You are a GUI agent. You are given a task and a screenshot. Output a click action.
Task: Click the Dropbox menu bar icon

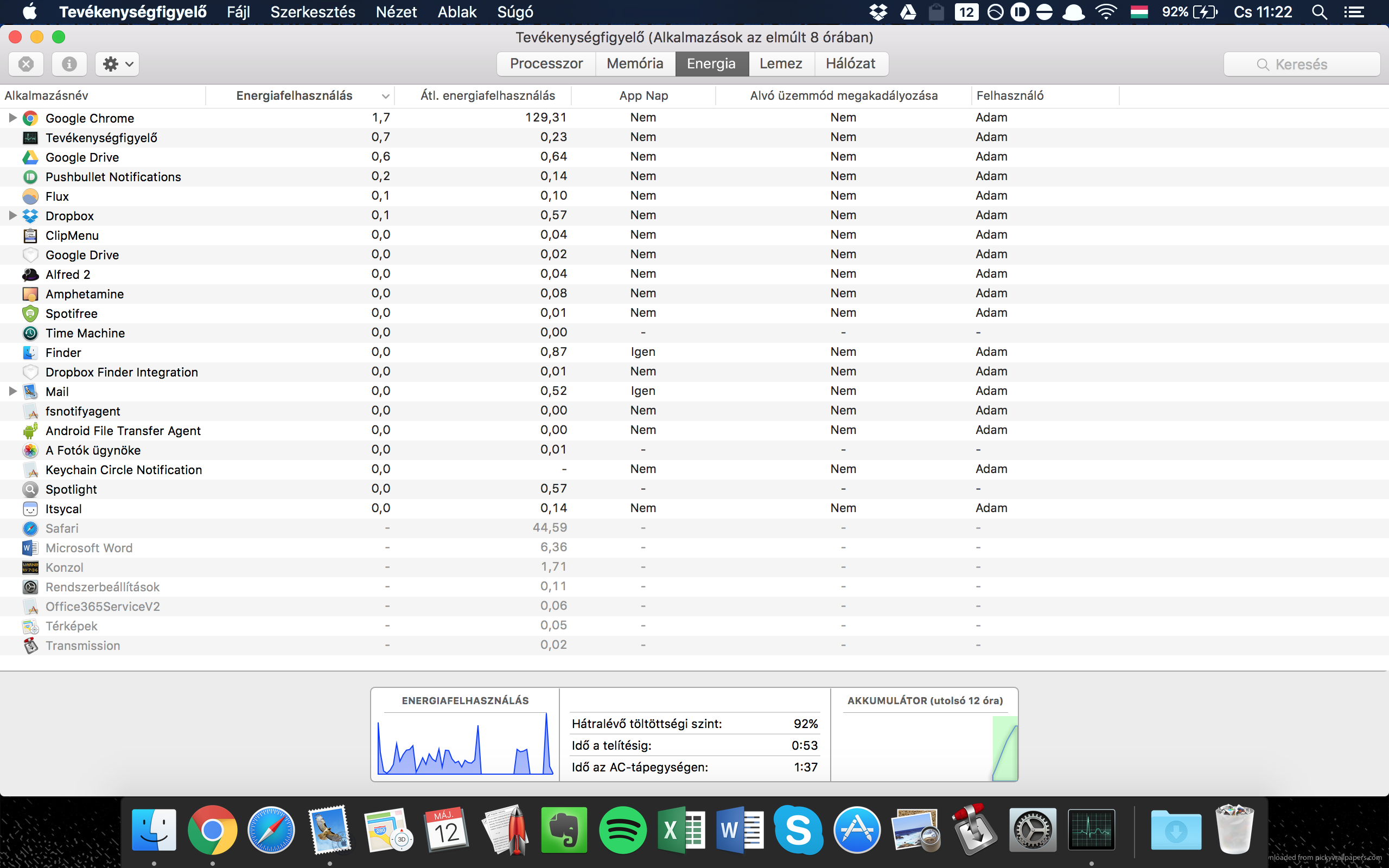point(877,12)
